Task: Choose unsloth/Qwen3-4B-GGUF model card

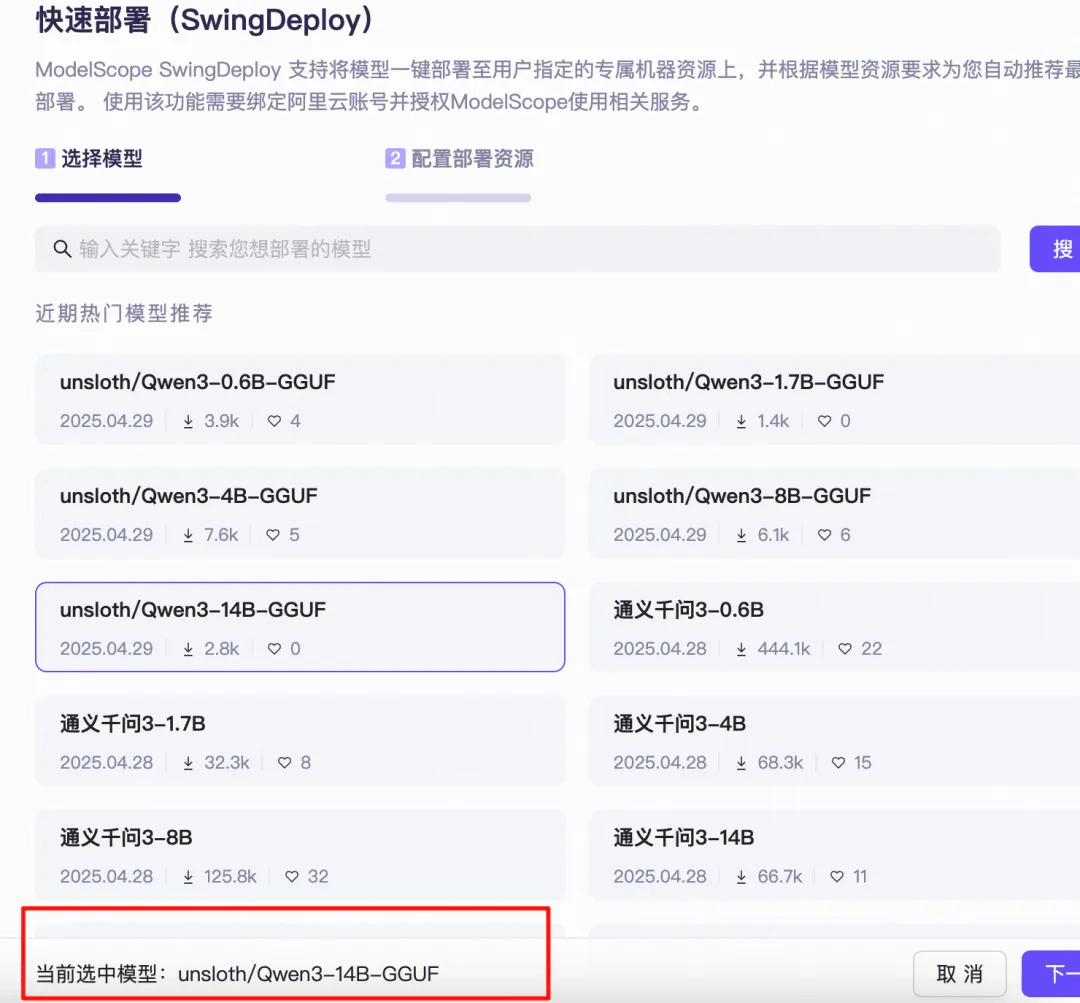Action: click(300, 513)
